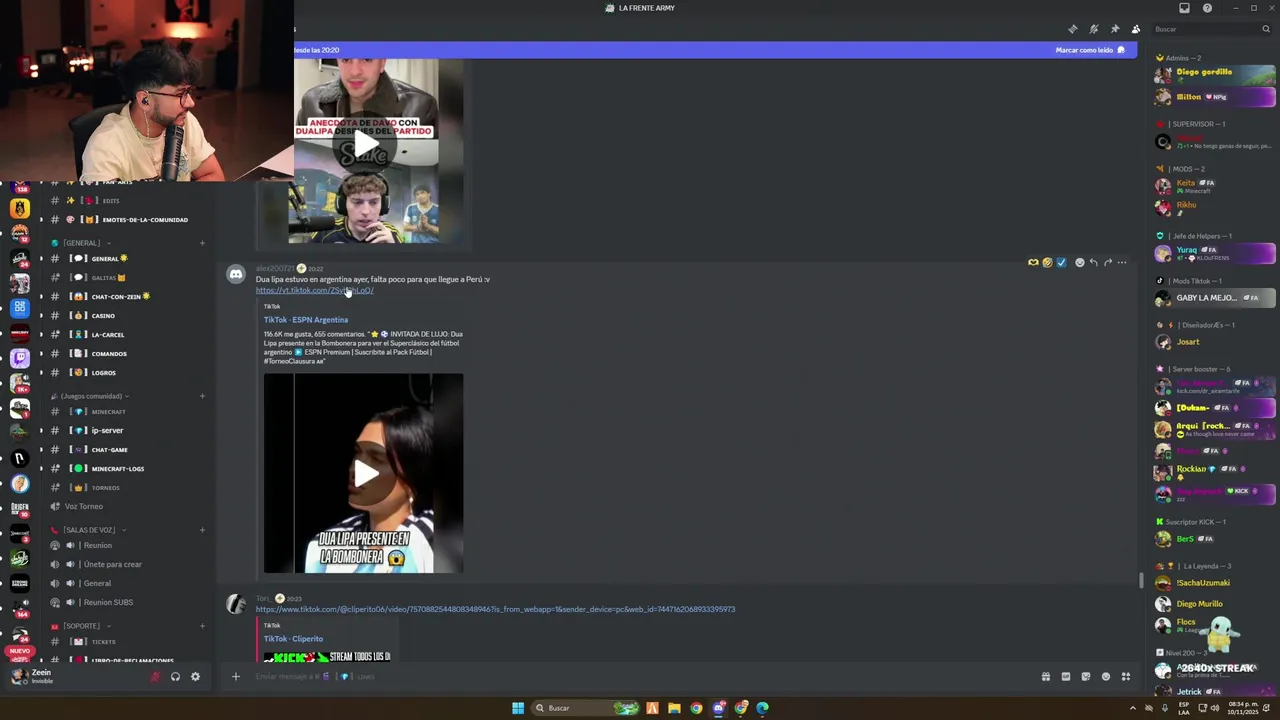Open File Explorer from the taskbar
The height and width of the screenshot is (720, 1280).
point(674,708)
